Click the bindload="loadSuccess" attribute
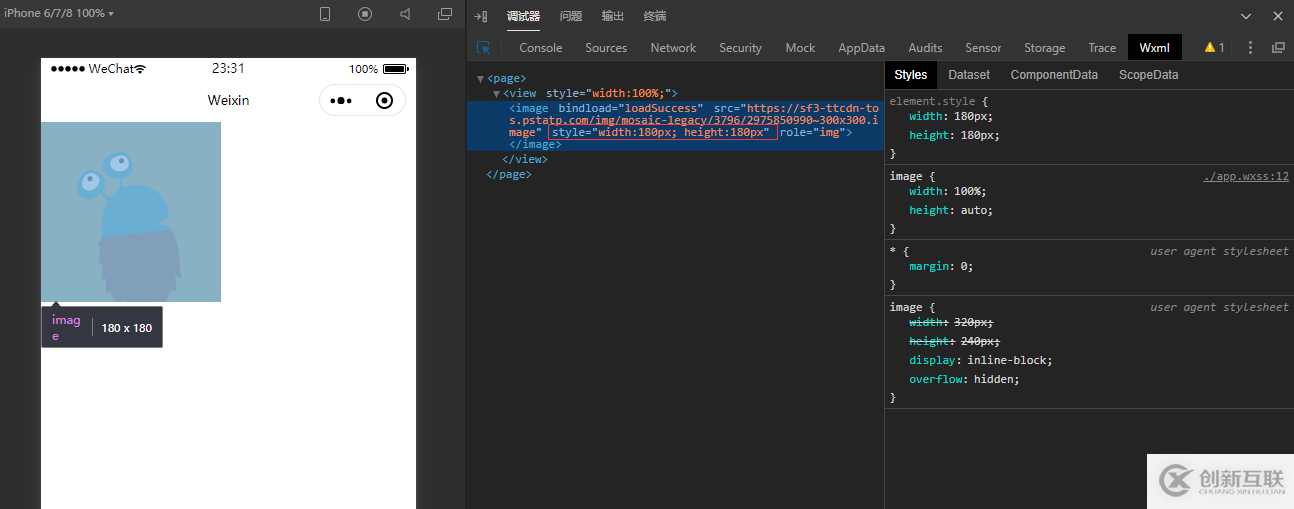 click(630, 107)
